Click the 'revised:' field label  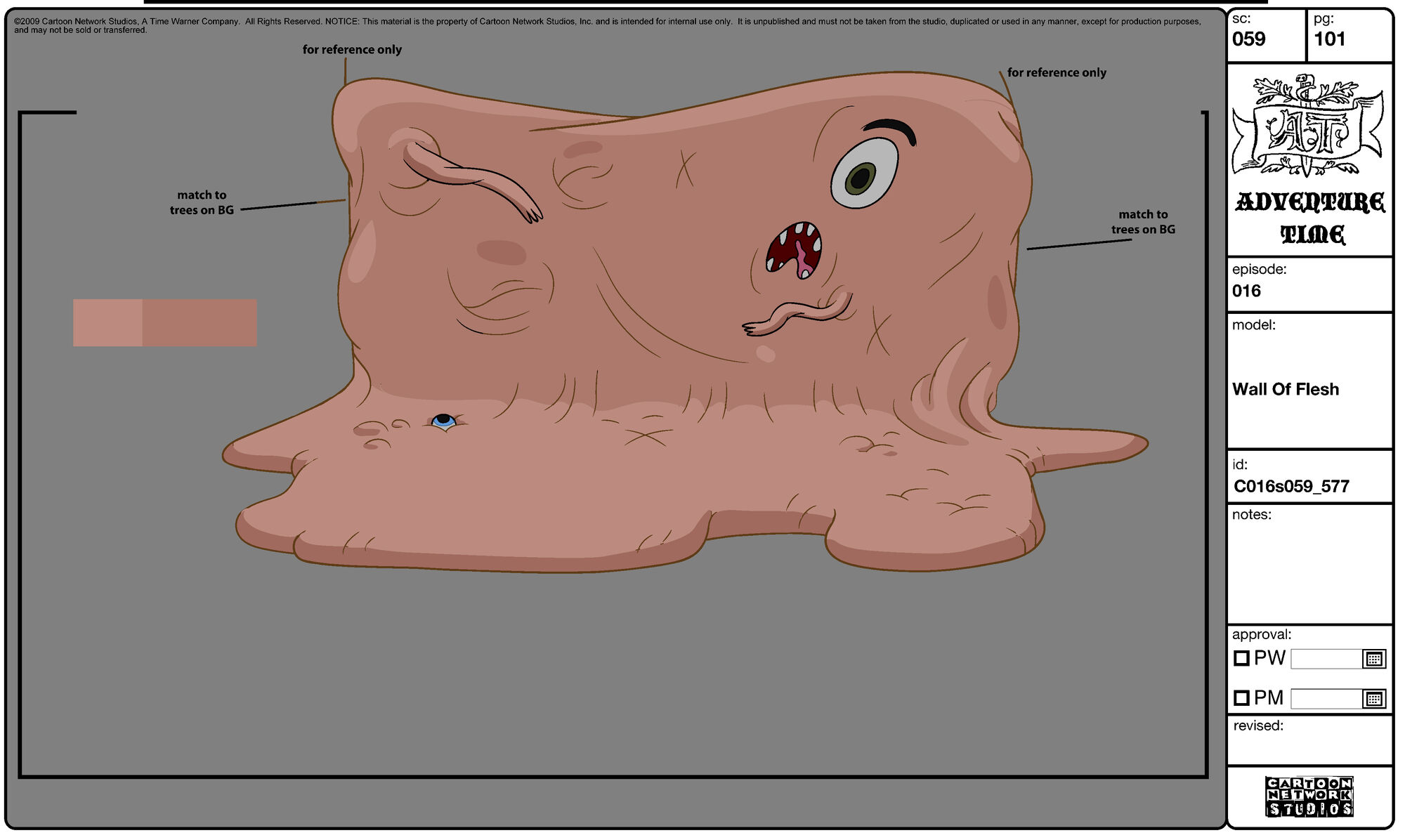point(1258,726)
